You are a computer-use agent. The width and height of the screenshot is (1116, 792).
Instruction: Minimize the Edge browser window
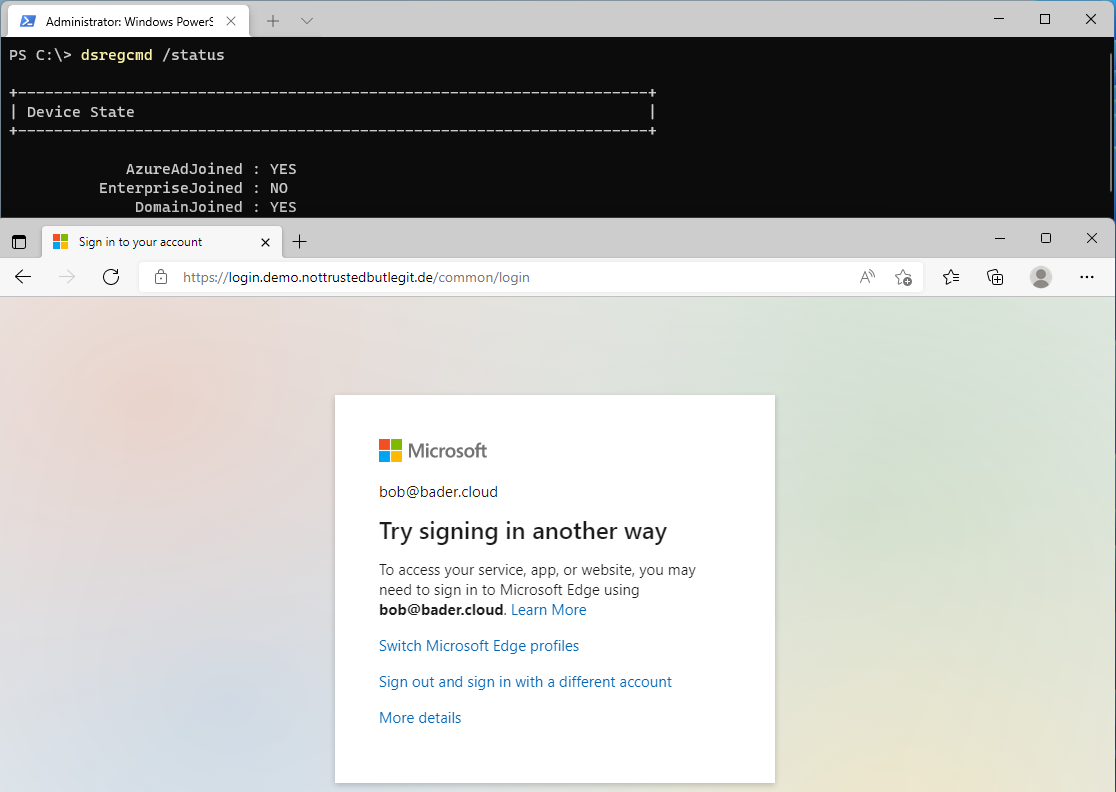[1000, 238]
